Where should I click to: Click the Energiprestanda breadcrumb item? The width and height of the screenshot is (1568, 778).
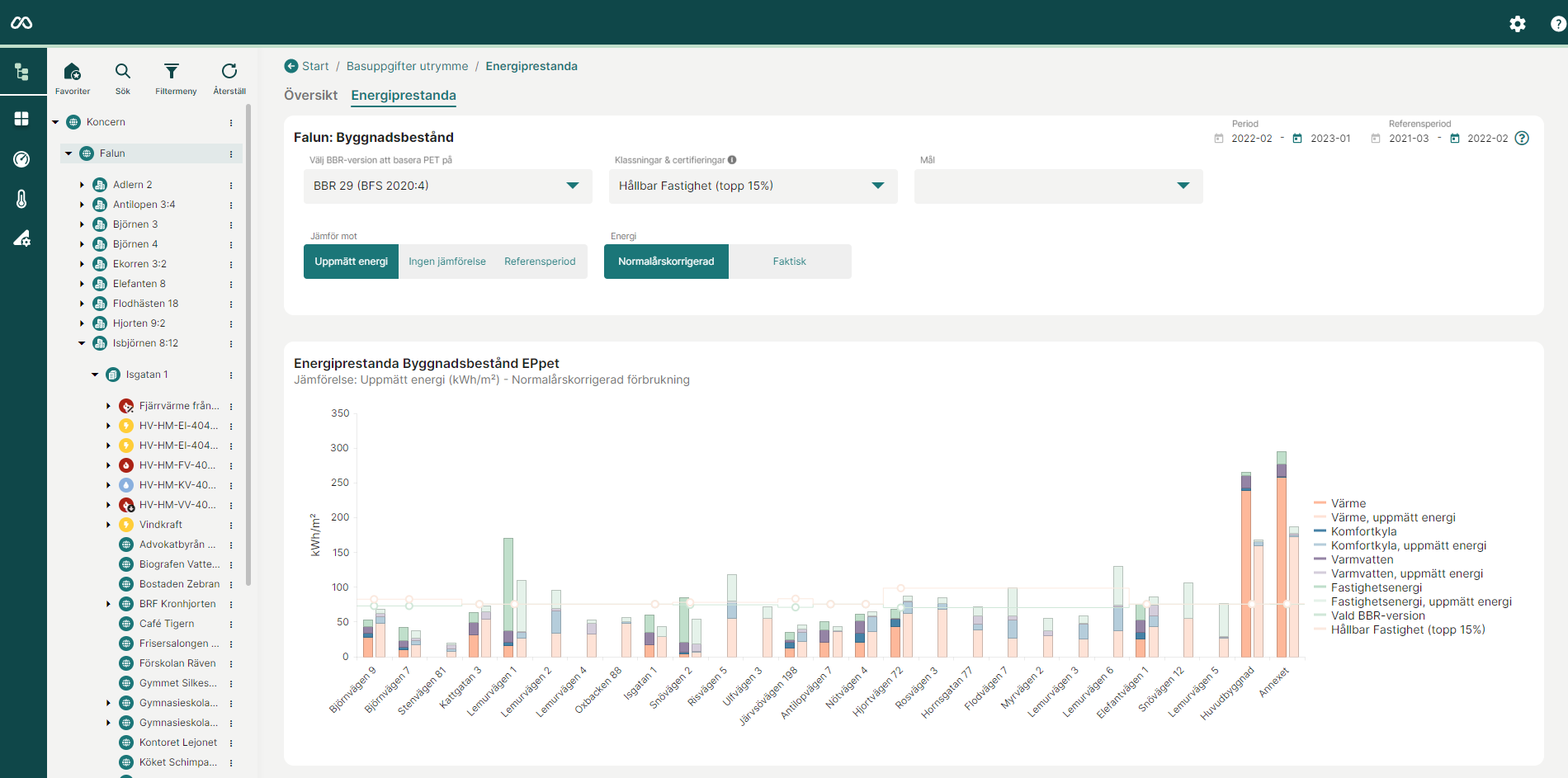click(531, 66)
